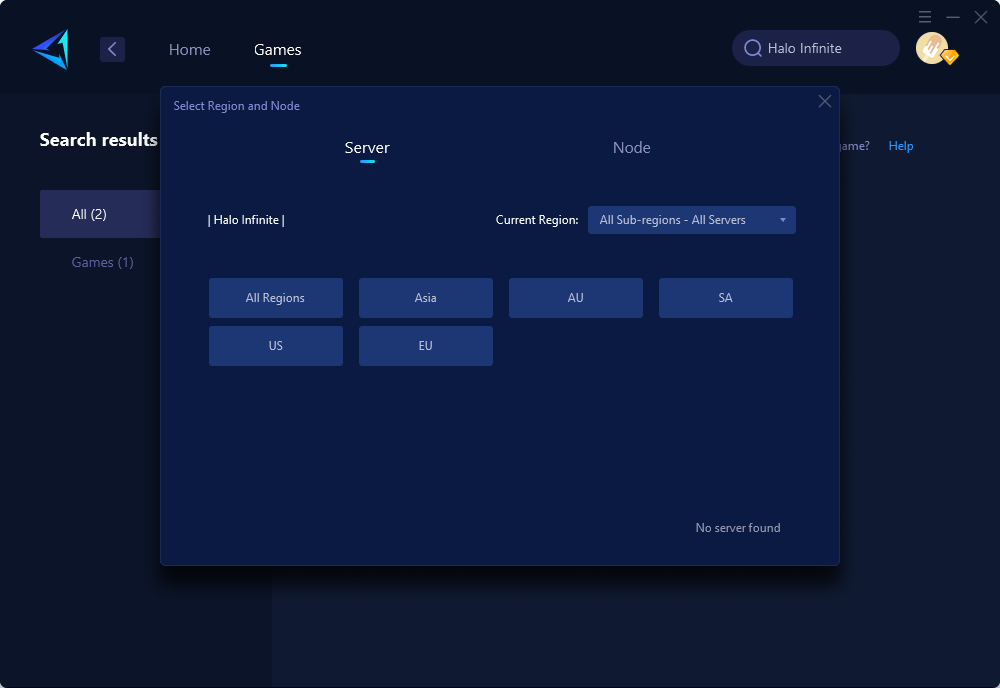This screenshot has height=688, width=1000.
Task: Go back using the arrow button
Action: click(112, 49)
